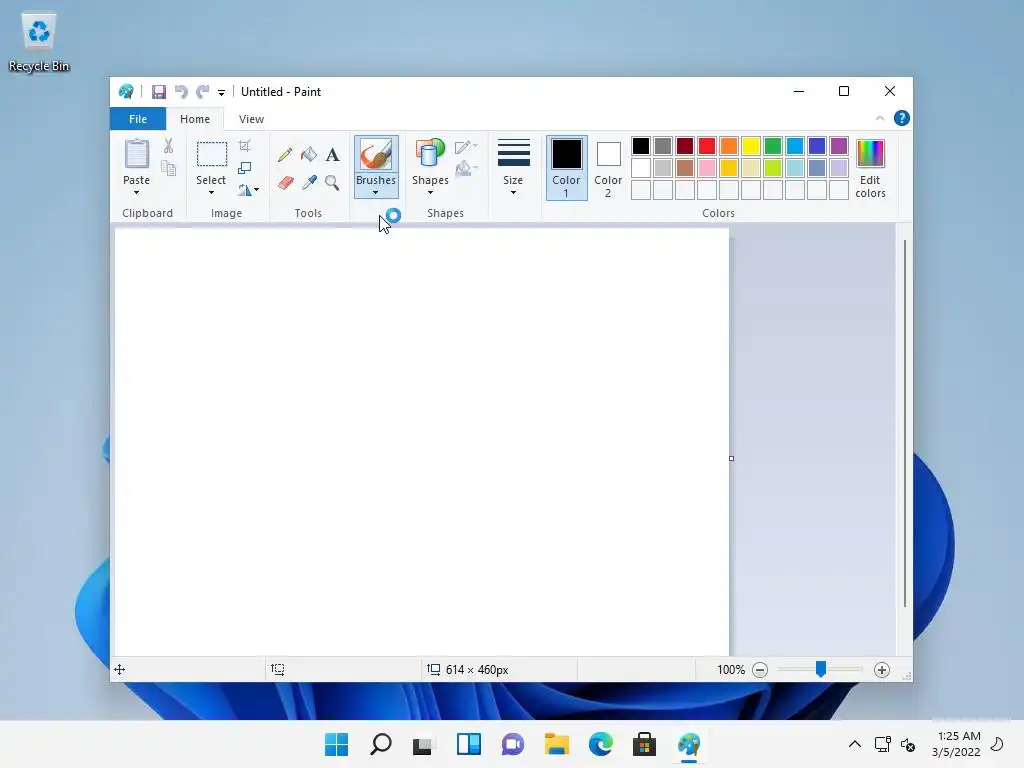Click the Zoom out minus button
Image resolution: width=1024 pixels, height=768 pixels.
[x=760, y=670]
